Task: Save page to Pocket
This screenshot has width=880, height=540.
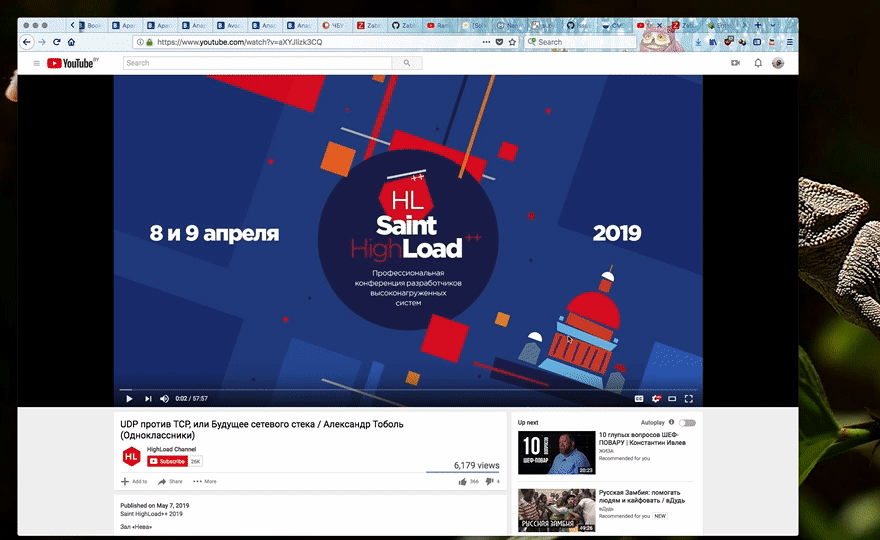Action: coord(499,42)
